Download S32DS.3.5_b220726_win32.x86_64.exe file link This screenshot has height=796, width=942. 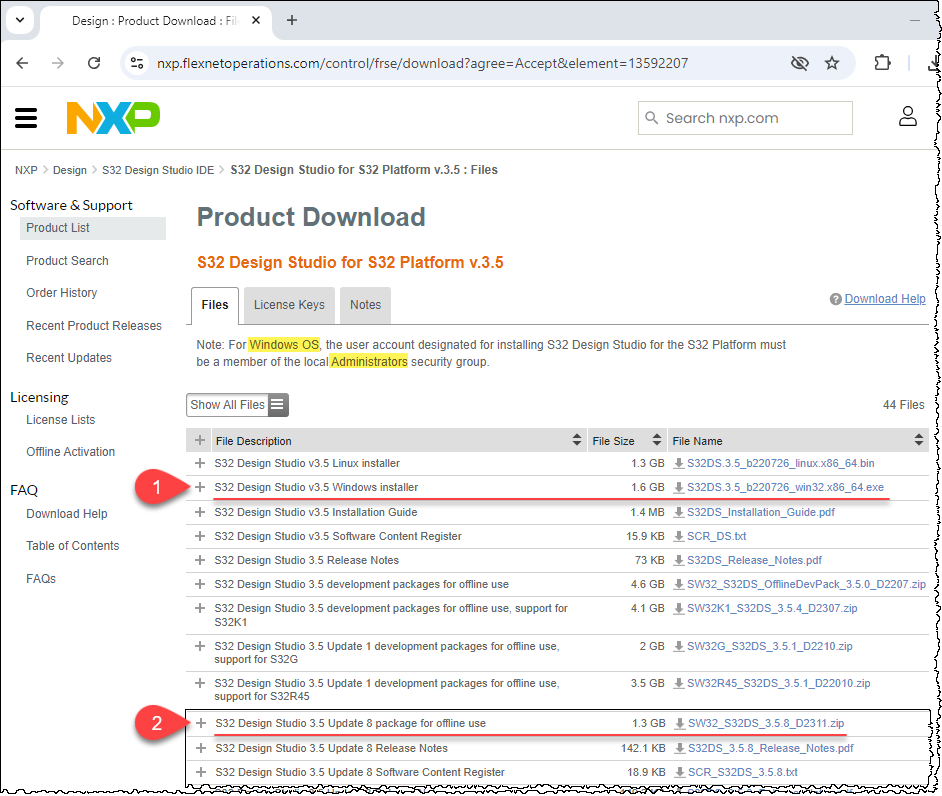pyautogui.click(x=785, y=487)
